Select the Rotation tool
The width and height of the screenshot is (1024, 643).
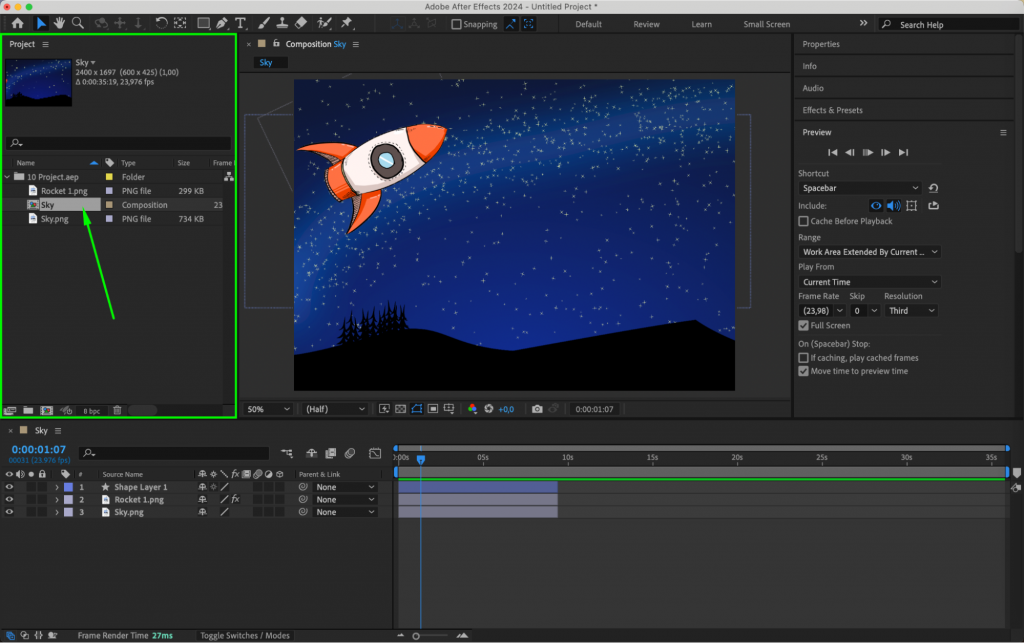160,23
